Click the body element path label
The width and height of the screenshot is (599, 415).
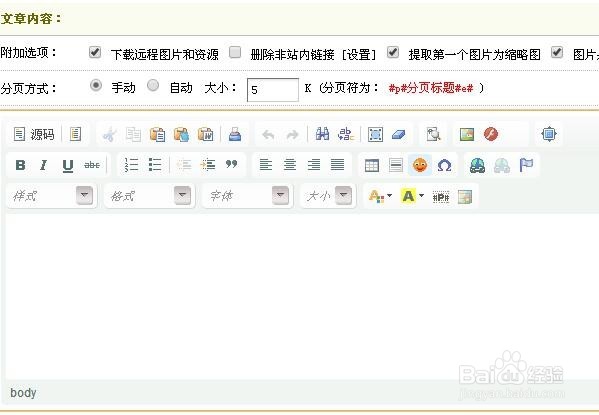tap(23, 392)
